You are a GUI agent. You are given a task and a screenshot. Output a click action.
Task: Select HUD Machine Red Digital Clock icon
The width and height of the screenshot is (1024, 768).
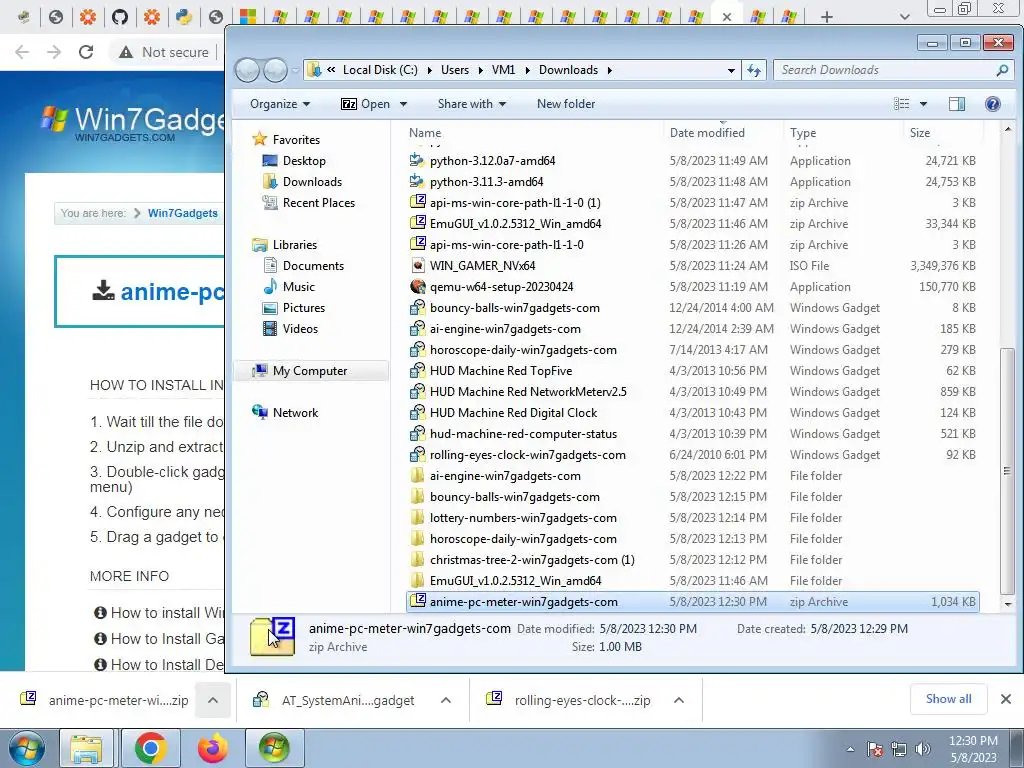417,413
